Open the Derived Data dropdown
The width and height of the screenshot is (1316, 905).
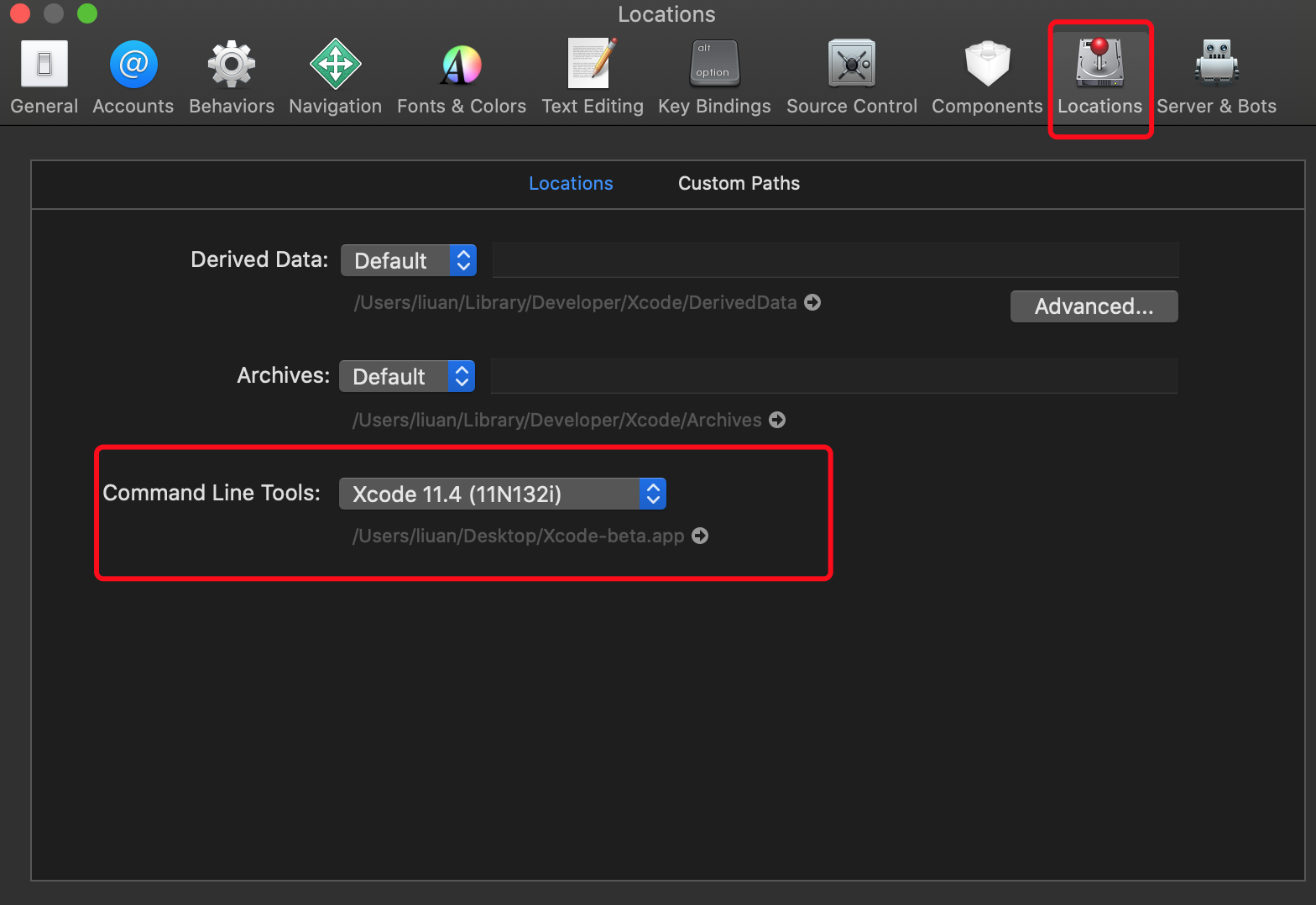tap(409, 260)
